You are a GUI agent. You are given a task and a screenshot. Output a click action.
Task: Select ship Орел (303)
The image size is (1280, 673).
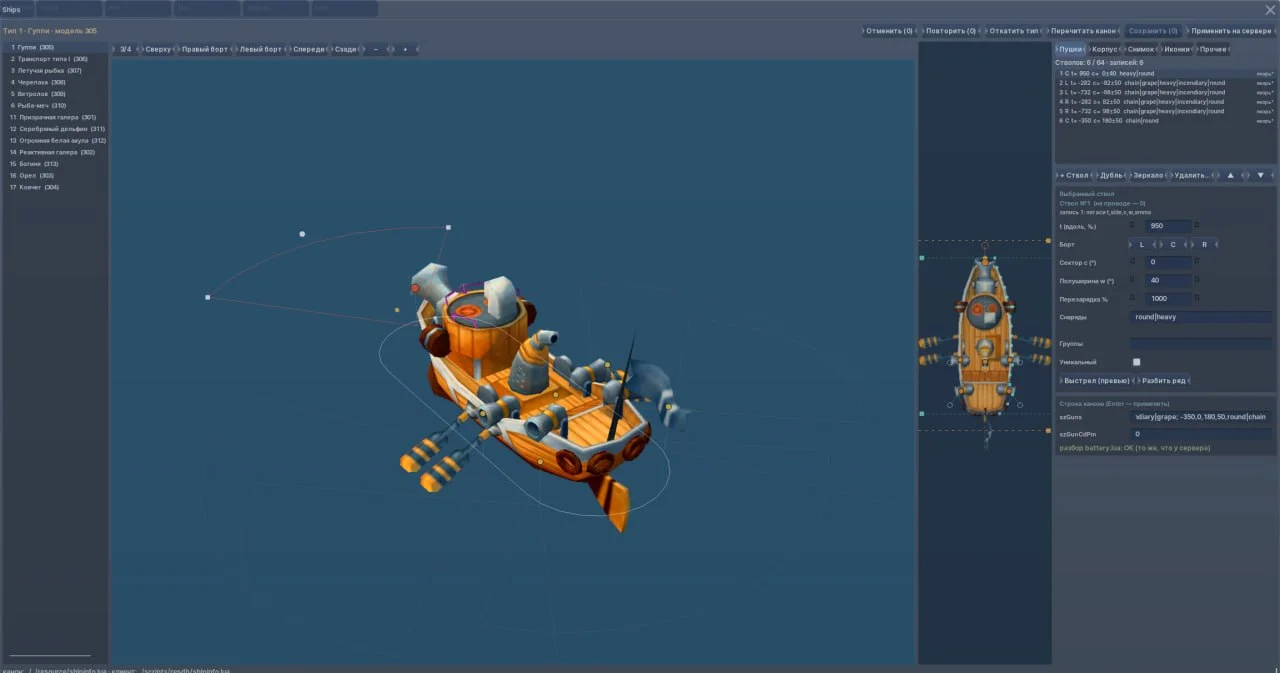click(x=54, y=175)
